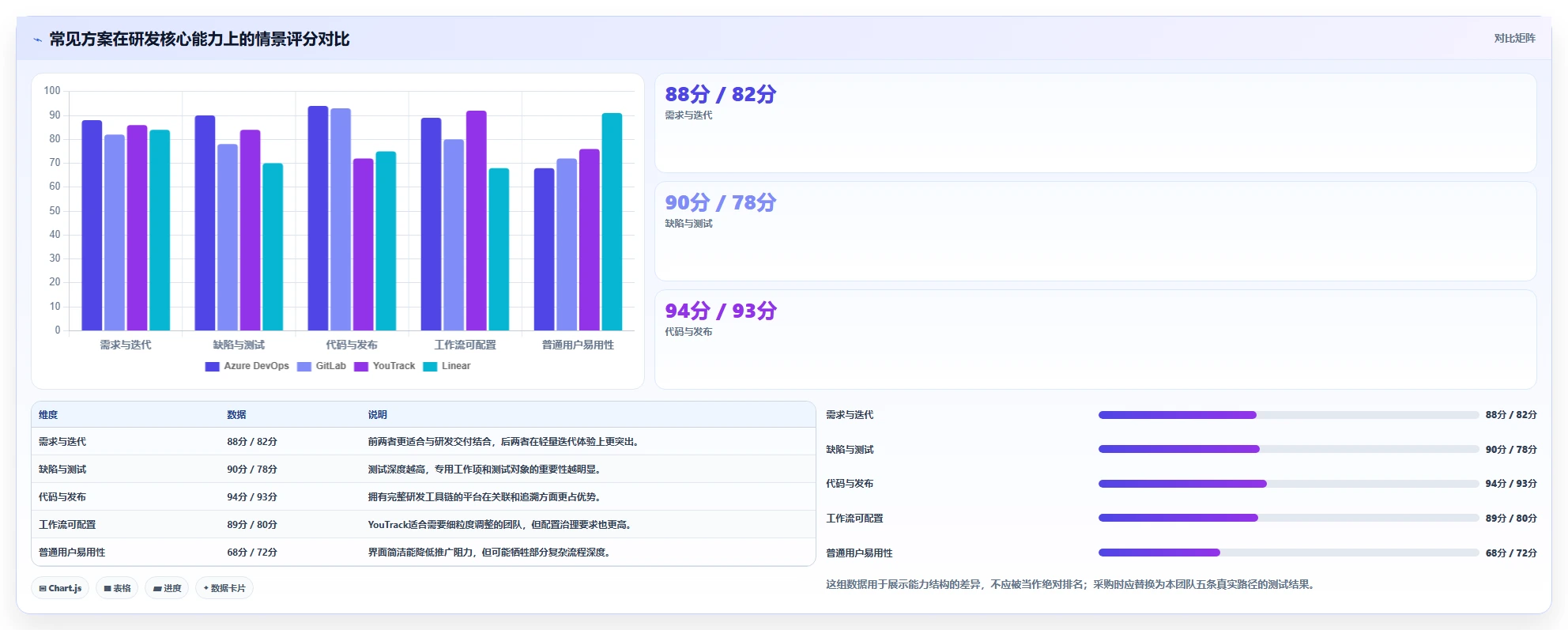Toggle Azure DevOps legend swatch
The image size is (1568, 630).
212,366
